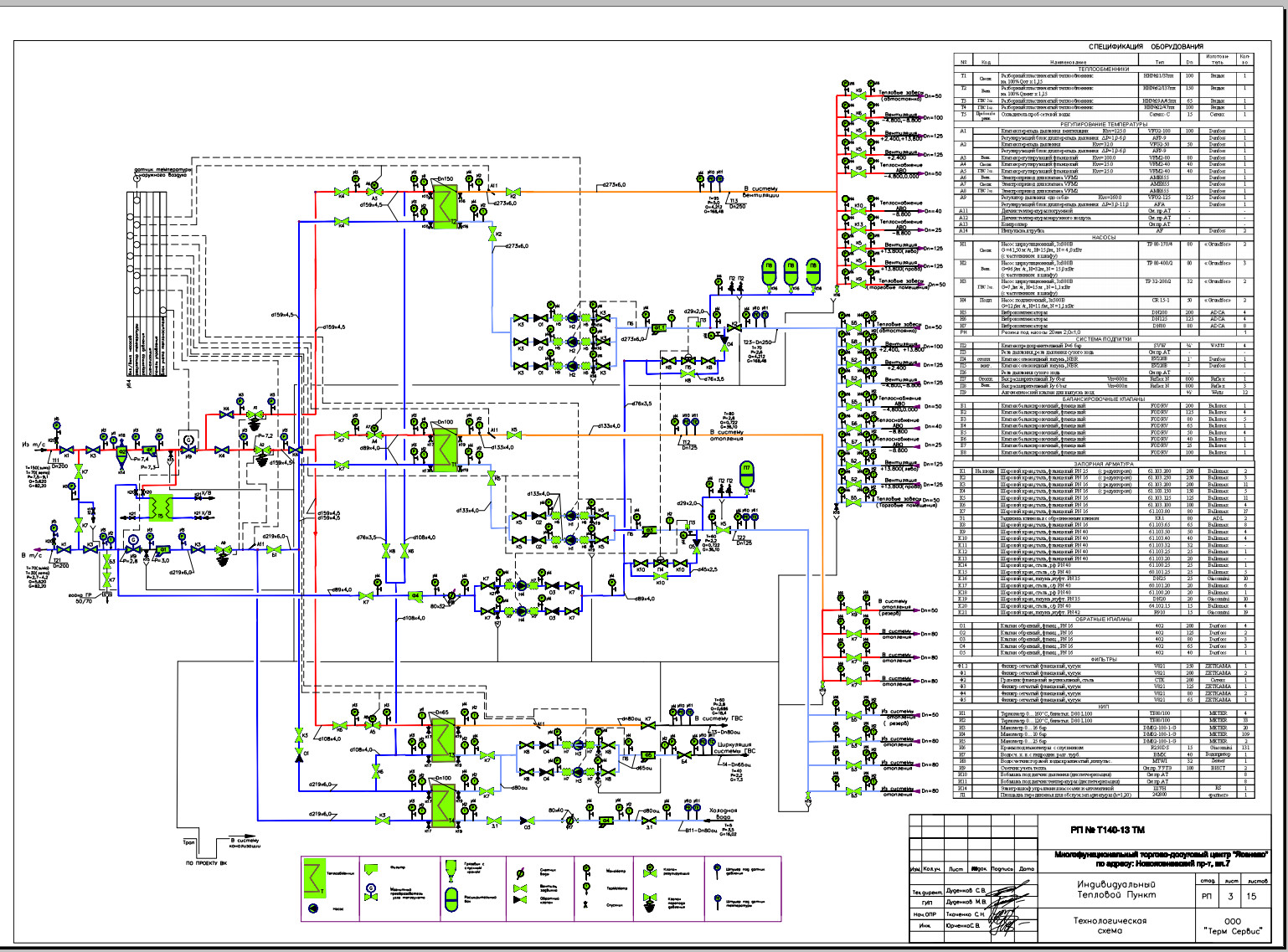1288x952 pixels.
Task: Select the manometer (Манометр) symbol in the legend
Action: pos(585,869)
